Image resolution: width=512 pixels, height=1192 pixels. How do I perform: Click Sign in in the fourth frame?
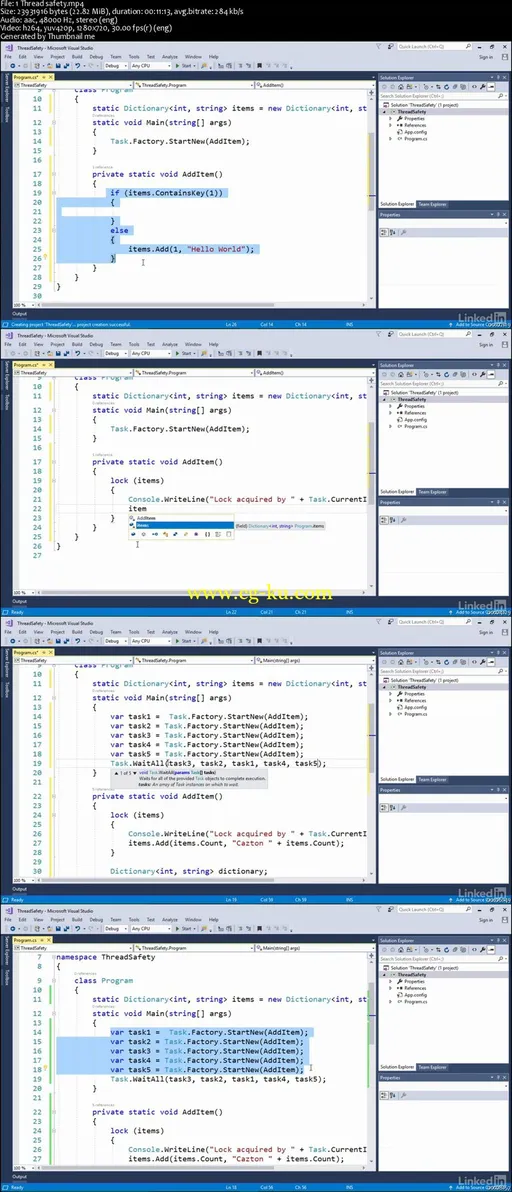click(x=486, y=919)
